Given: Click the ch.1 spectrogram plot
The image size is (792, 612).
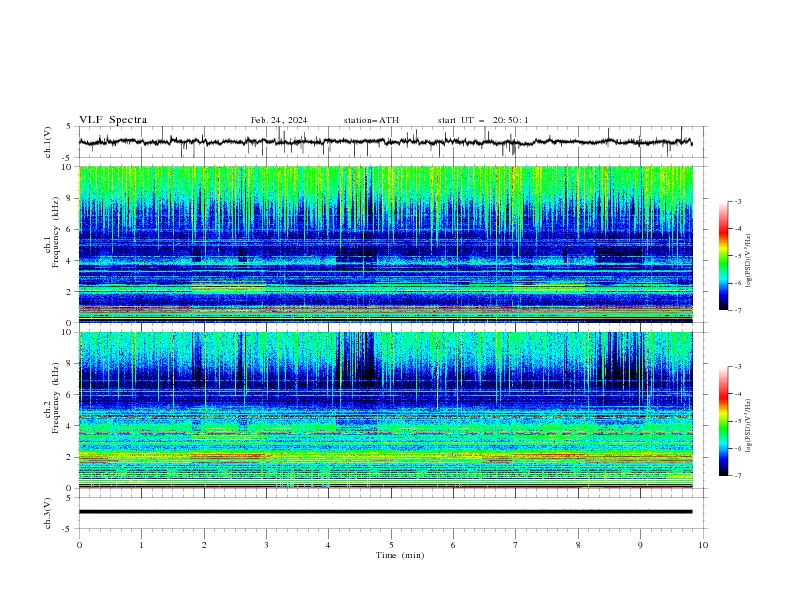Looking at the screenshot, I should [386, 244].
